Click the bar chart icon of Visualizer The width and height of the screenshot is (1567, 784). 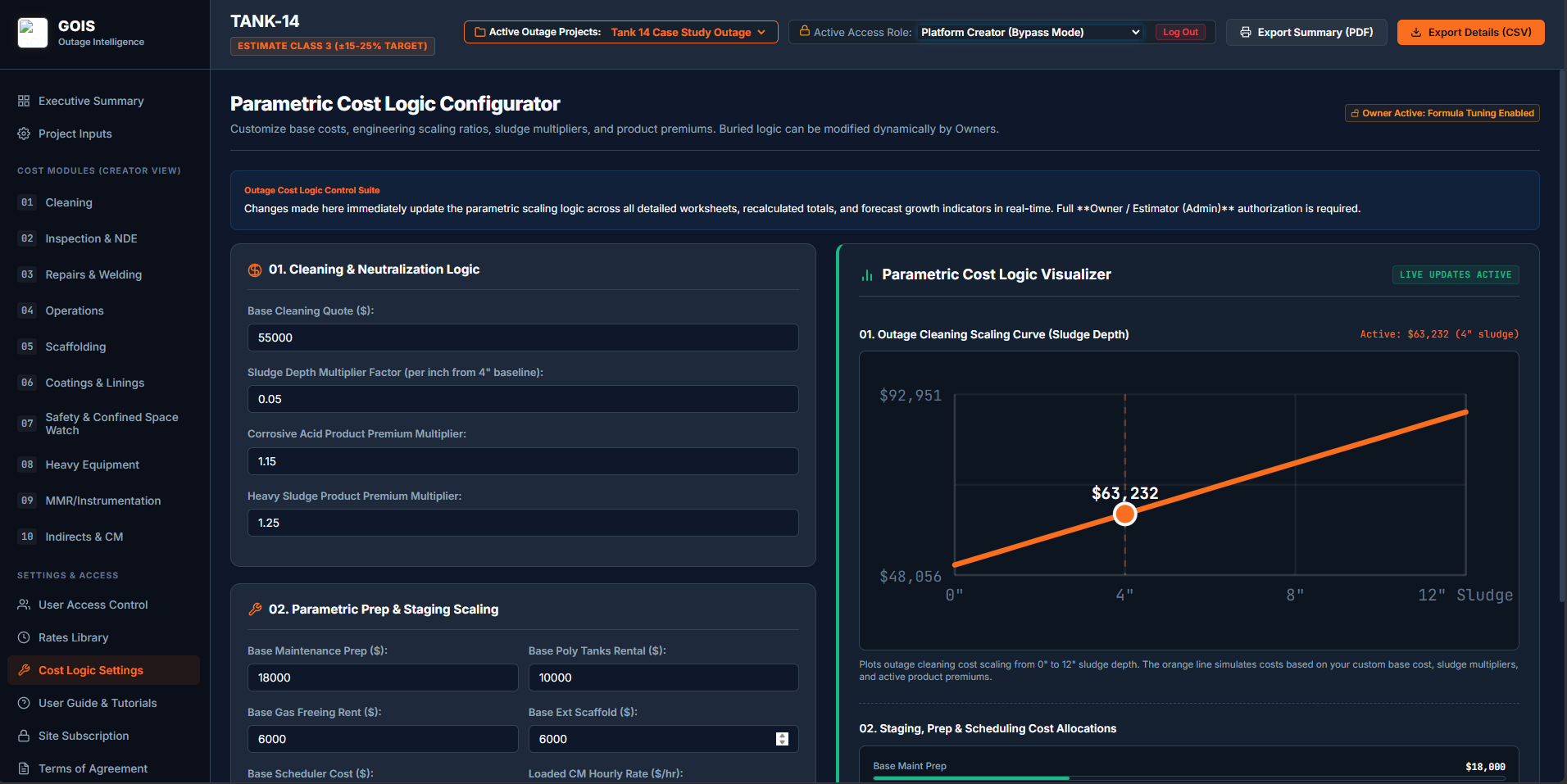tap(867, 275)
